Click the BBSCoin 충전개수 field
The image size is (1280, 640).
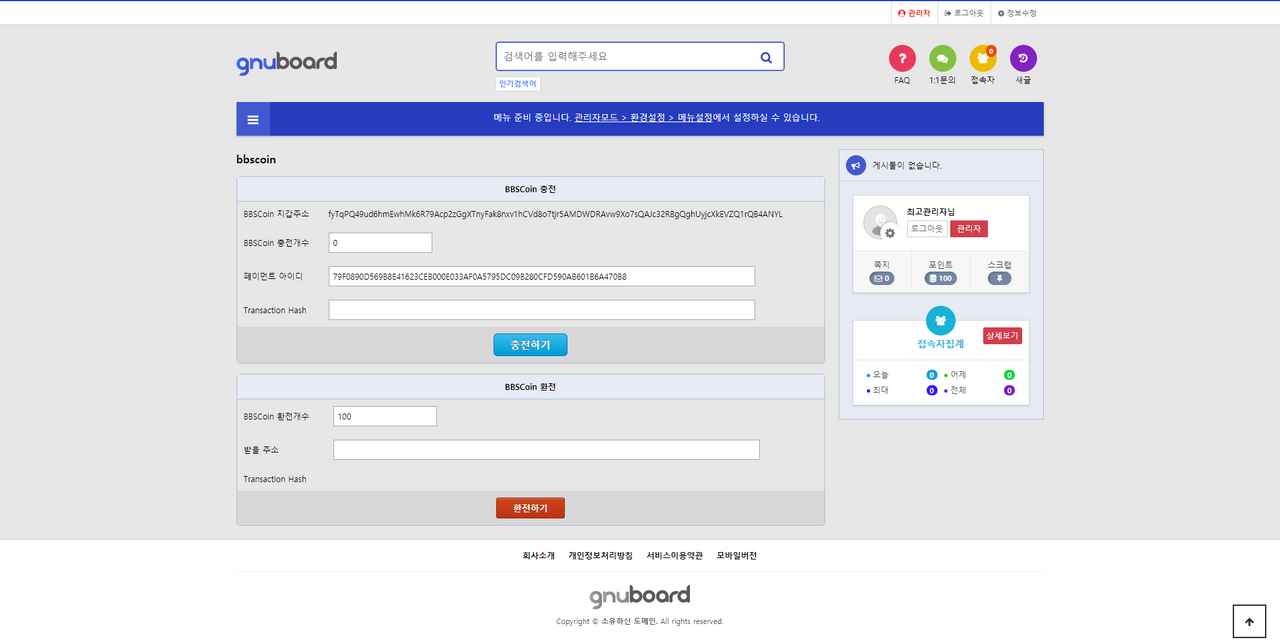coord(380,243)
